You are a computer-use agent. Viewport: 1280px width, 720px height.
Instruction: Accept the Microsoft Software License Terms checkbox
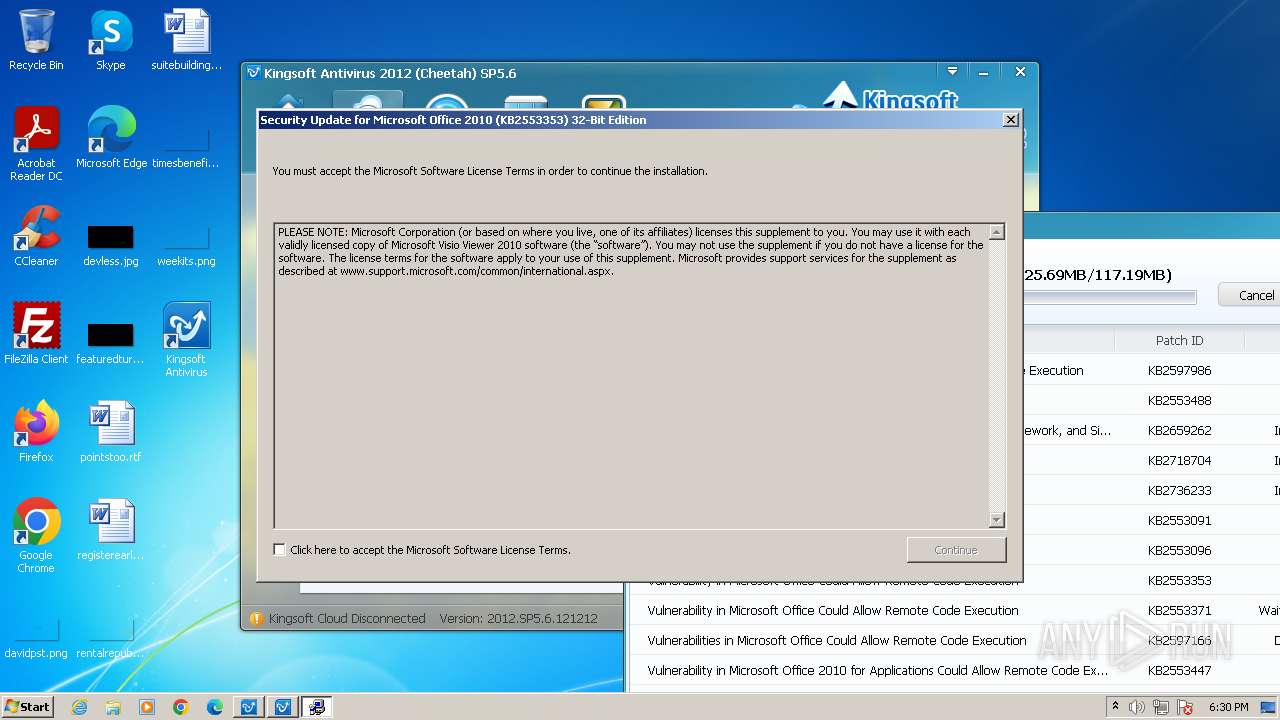coord(279,549)
